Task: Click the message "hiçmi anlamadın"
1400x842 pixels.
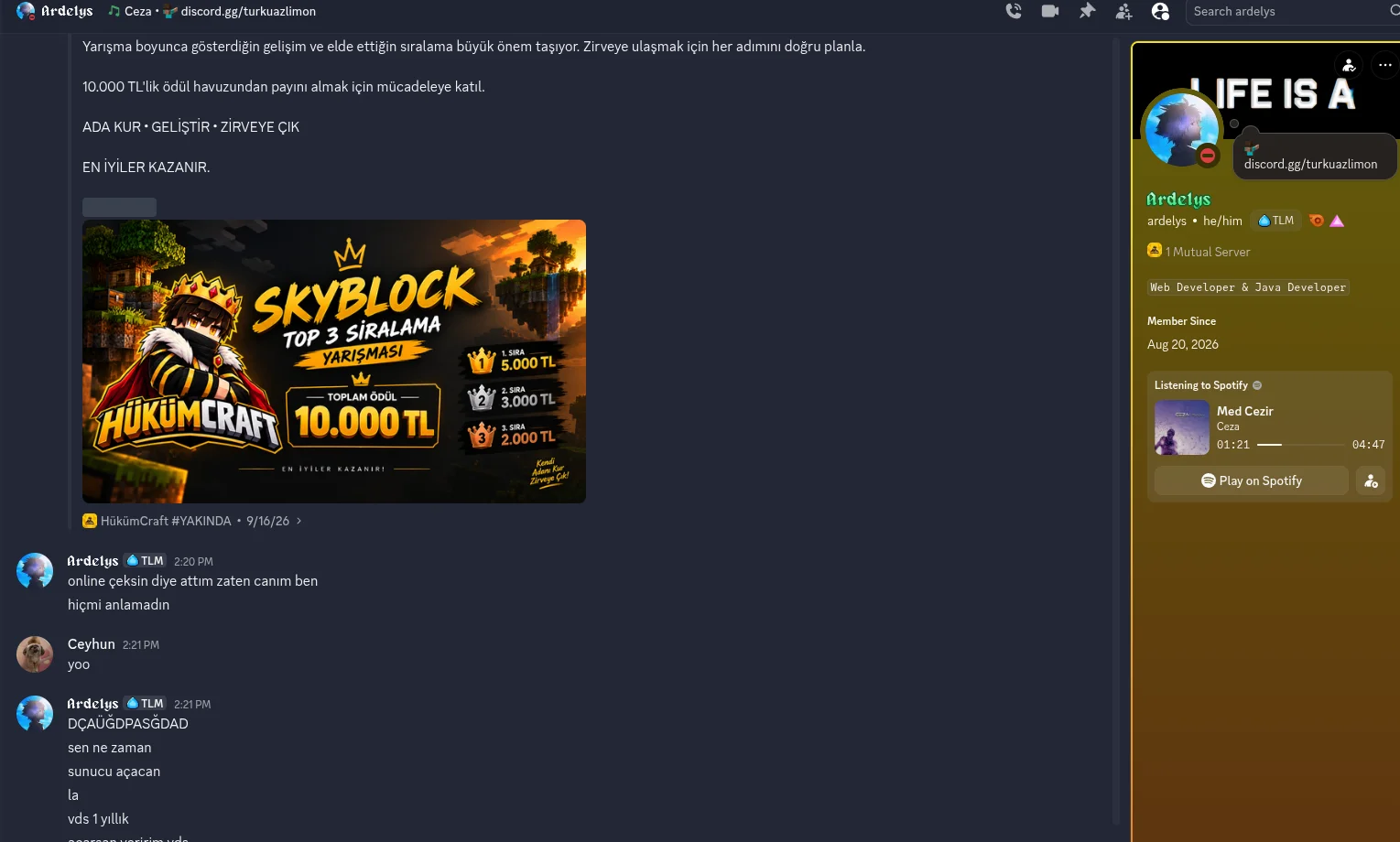Action: click(118, 605)
